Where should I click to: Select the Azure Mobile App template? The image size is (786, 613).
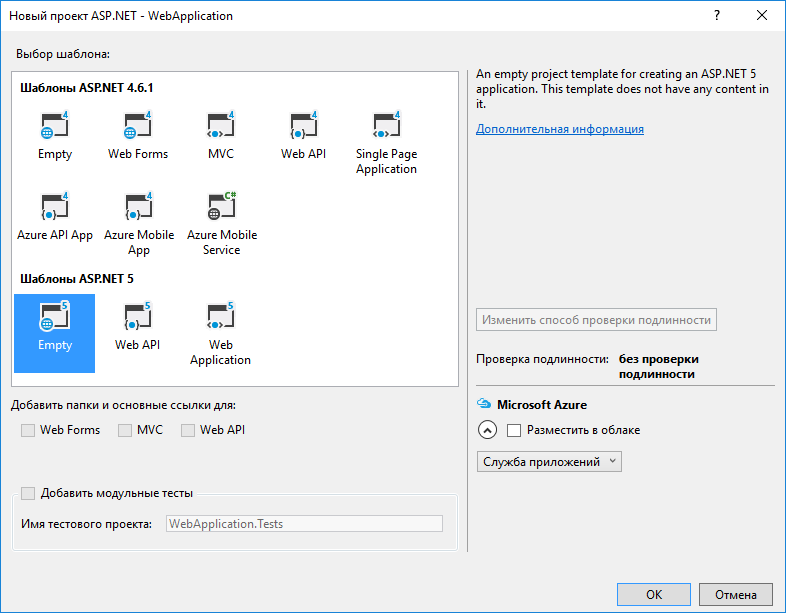(138, 208)
